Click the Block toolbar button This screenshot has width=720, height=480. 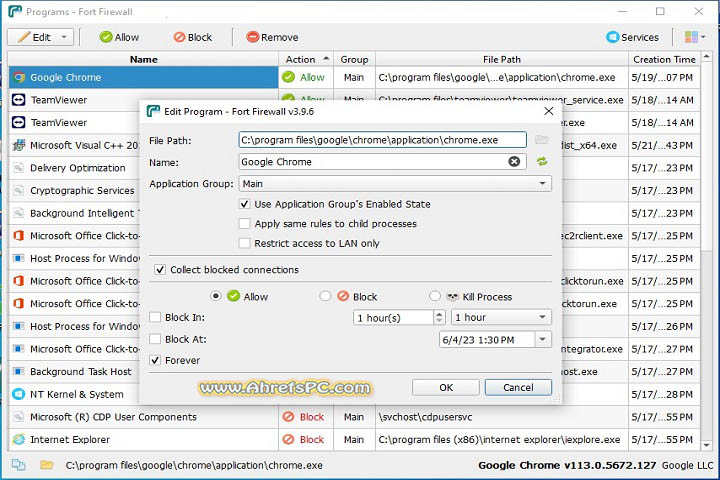[x=193, y=37]
